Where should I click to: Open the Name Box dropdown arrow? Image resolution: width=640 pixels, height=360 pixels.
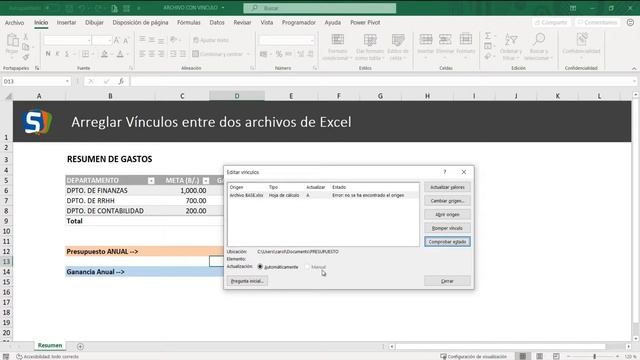(x=67, y=82)
